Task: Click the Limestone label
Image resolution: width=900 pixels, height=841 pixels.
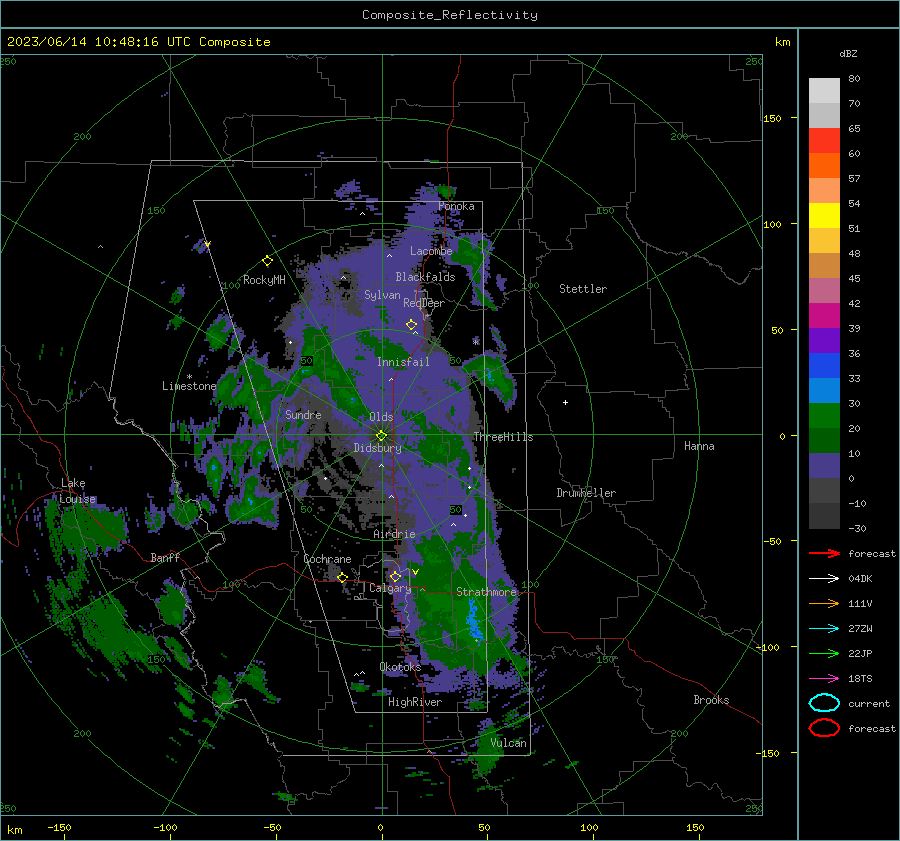Action: [x=189, y=386]
